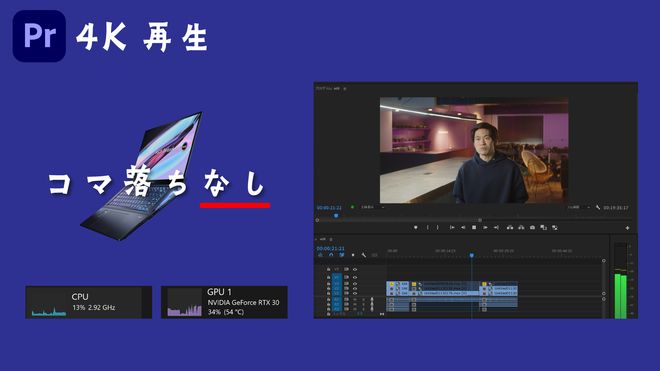
Task: Select the Program: edit panel tab
Action: tap(328, 88)
